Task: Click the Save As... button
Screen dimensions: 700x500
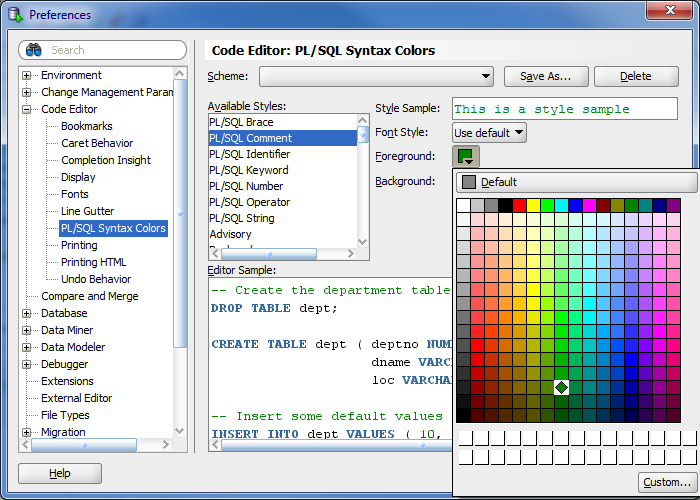Action: point(546,76)
